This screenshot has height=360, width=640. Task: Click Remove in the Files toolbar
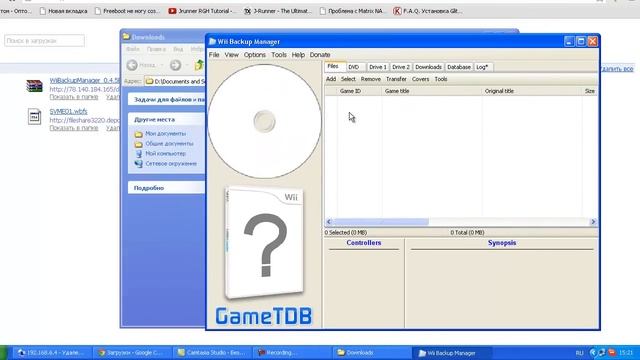click(x=371, y=79)
